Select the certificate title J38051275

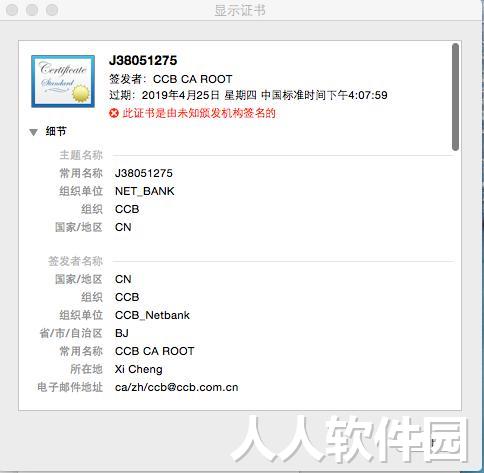[143, 61]
